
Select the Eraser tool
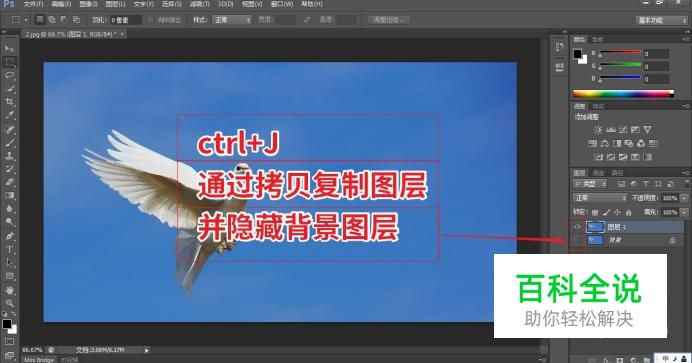point(9,182)
